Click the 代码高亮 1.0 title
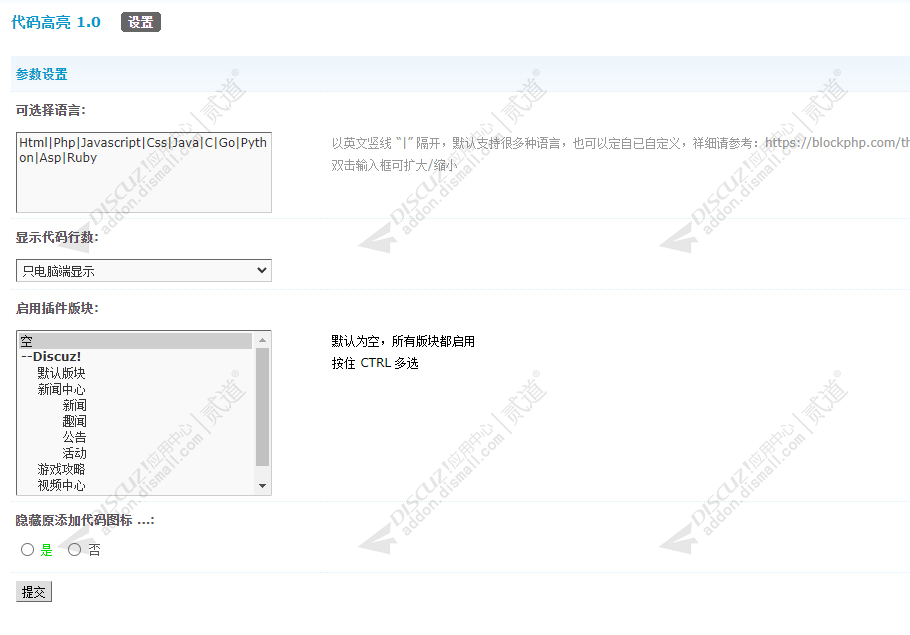910x635 pixels. (x=56, y=22)
